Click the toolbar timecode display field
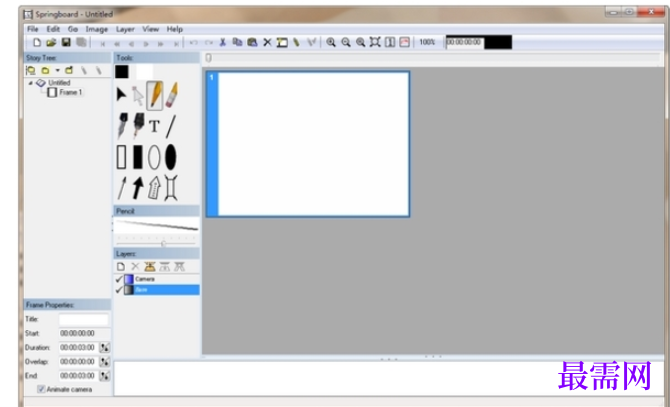 [464, 42]
